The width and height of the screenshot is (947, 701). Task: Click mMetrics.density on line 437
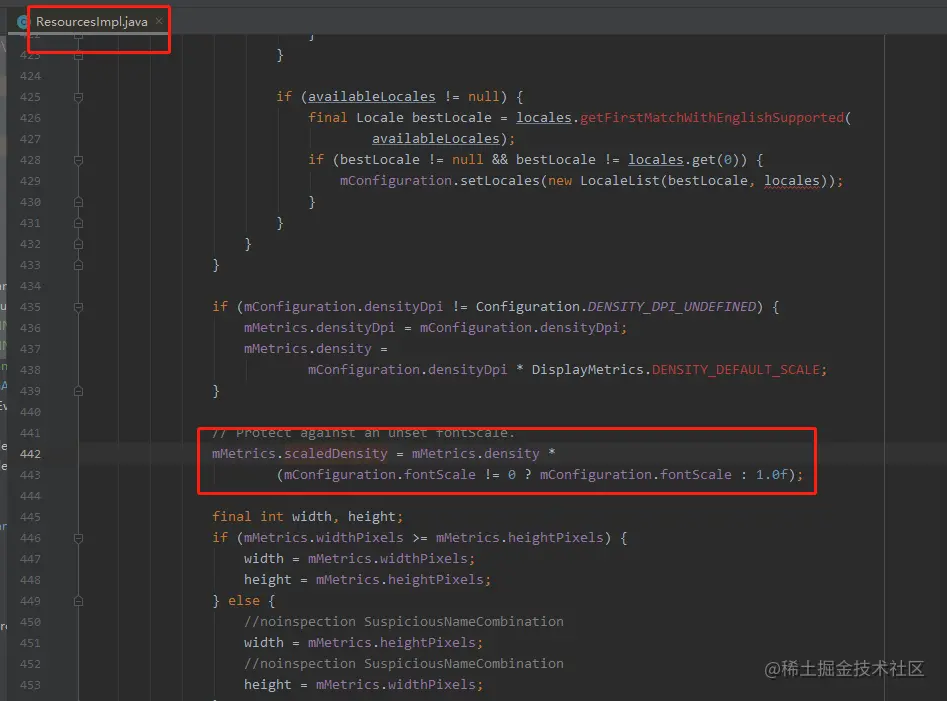(307, 348)
